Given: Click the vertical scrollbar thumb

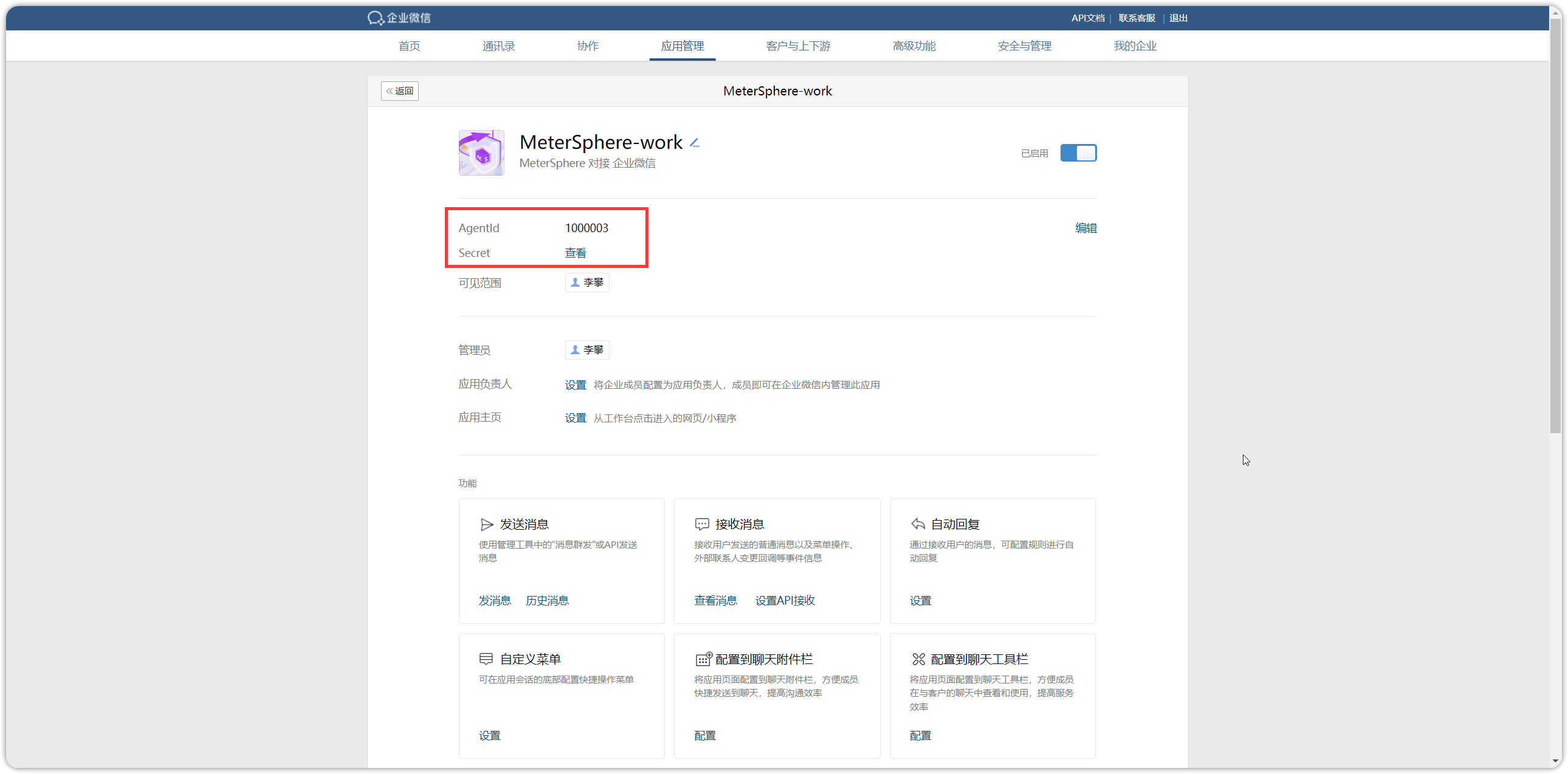Looking at the screenshot, I should pyautogui.click(x=1556, y=225).
